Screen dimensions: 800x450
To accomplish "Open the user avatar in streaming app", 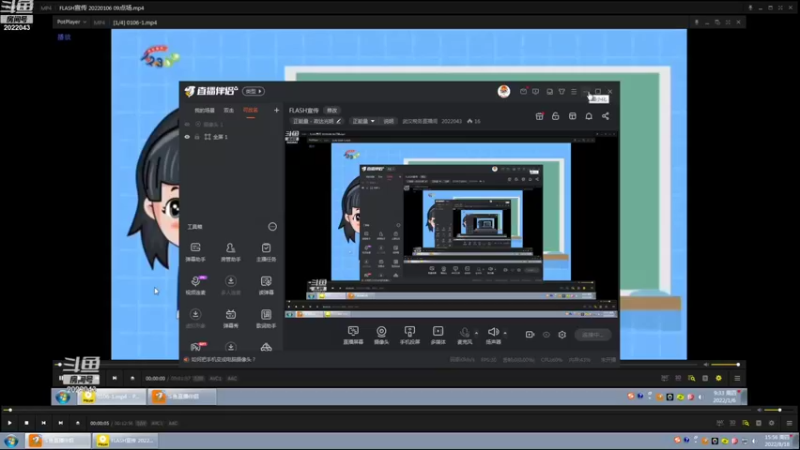I will 504,91.
